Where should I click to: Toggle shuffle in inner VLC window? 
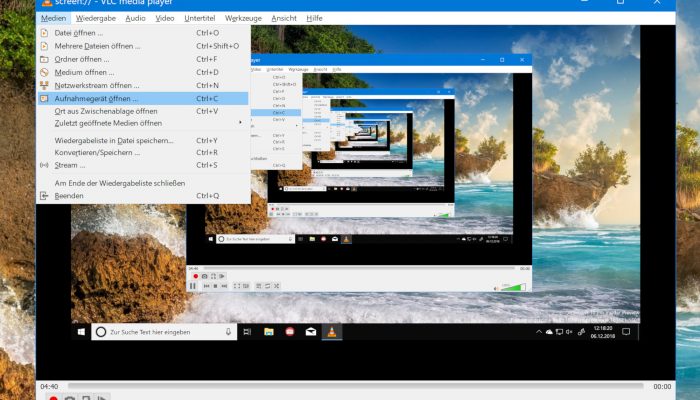[x=276, y=286]
